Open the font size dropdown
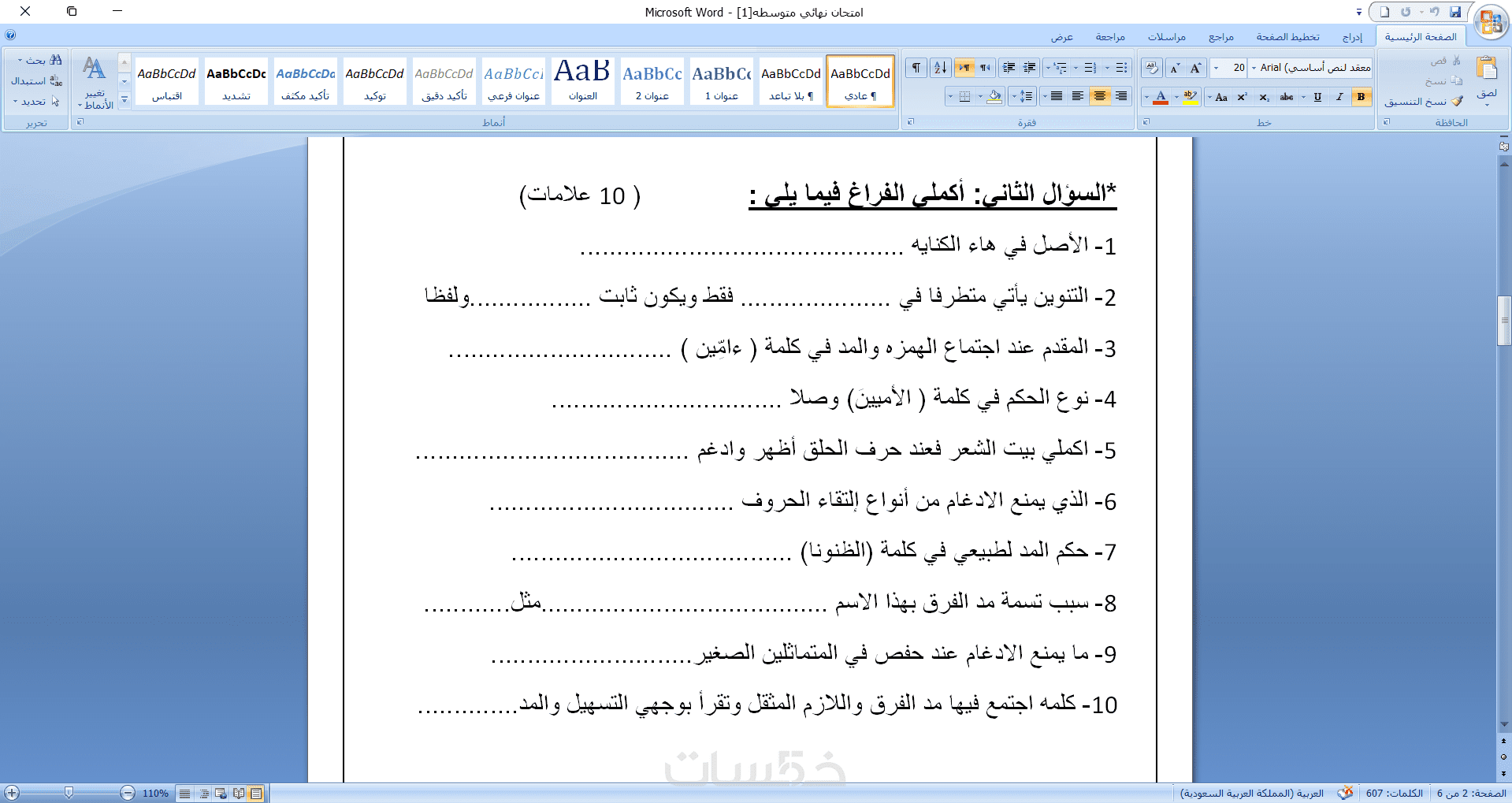 pos(1216,68)
